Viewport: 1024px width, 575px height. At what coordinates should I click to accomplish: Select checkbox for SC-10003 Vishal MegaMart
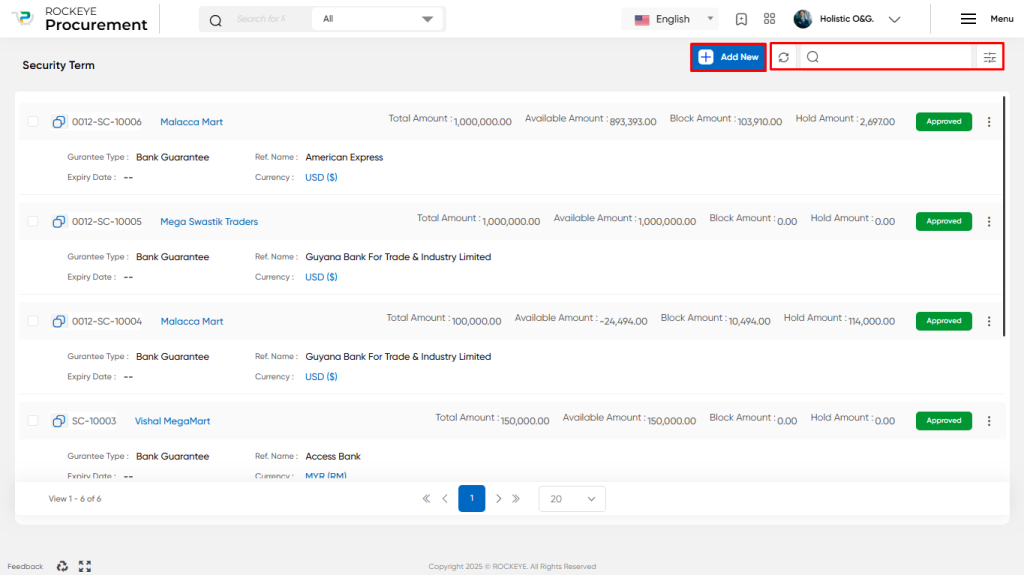[x=33, y=421]
